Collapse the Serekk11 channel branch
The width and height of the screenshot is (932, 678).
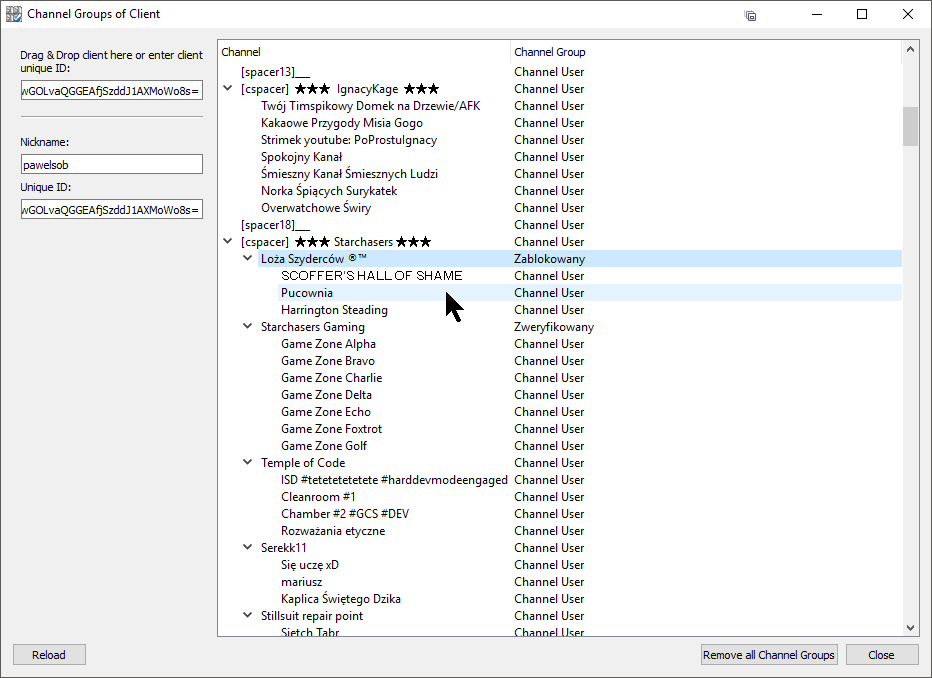tap(247, 548)
